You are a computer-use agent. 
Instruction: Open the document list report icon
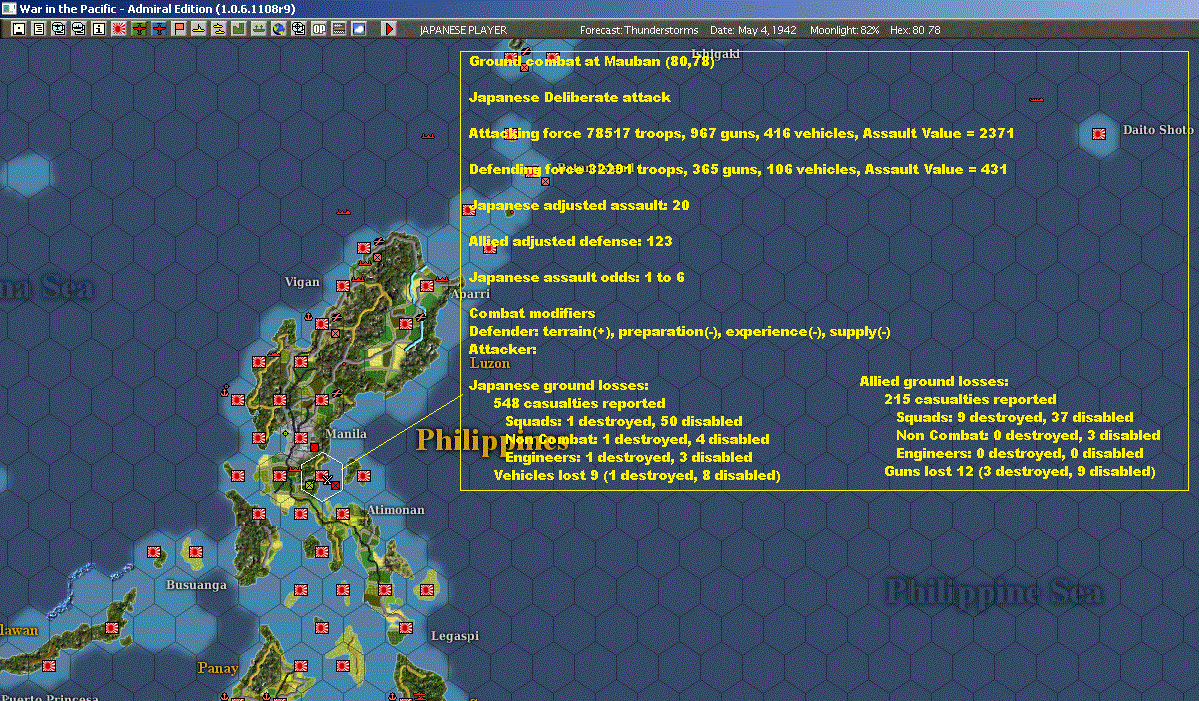pos(39,29)
